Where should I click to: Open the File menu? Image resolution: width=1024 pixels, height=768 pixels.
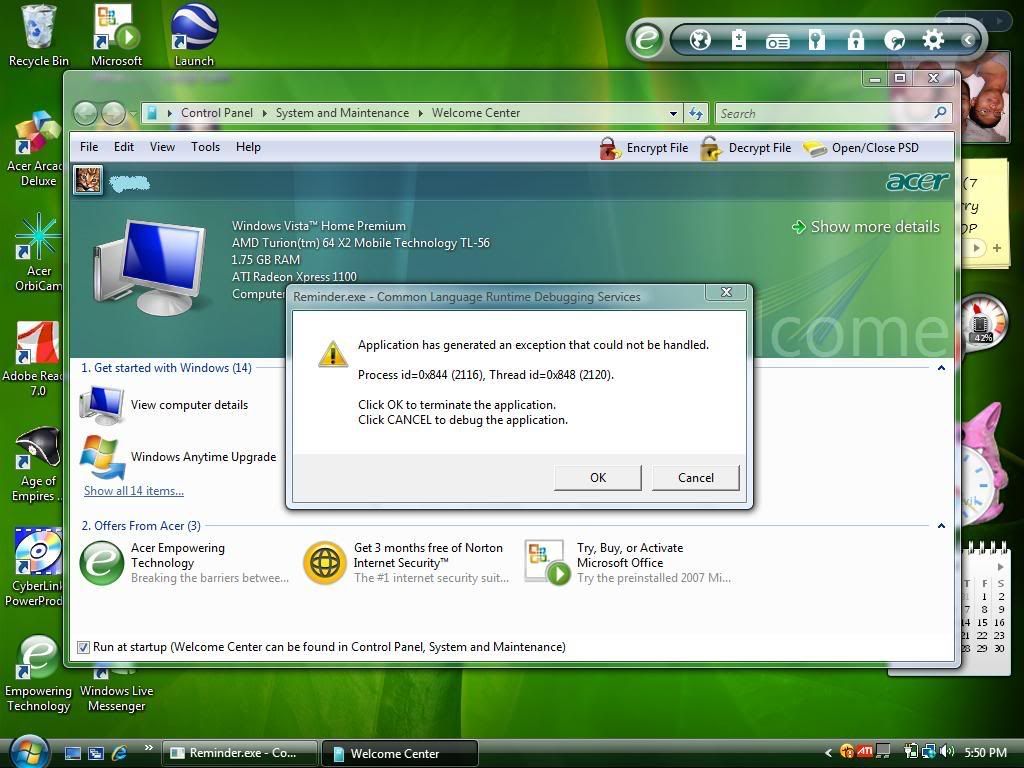89,147
